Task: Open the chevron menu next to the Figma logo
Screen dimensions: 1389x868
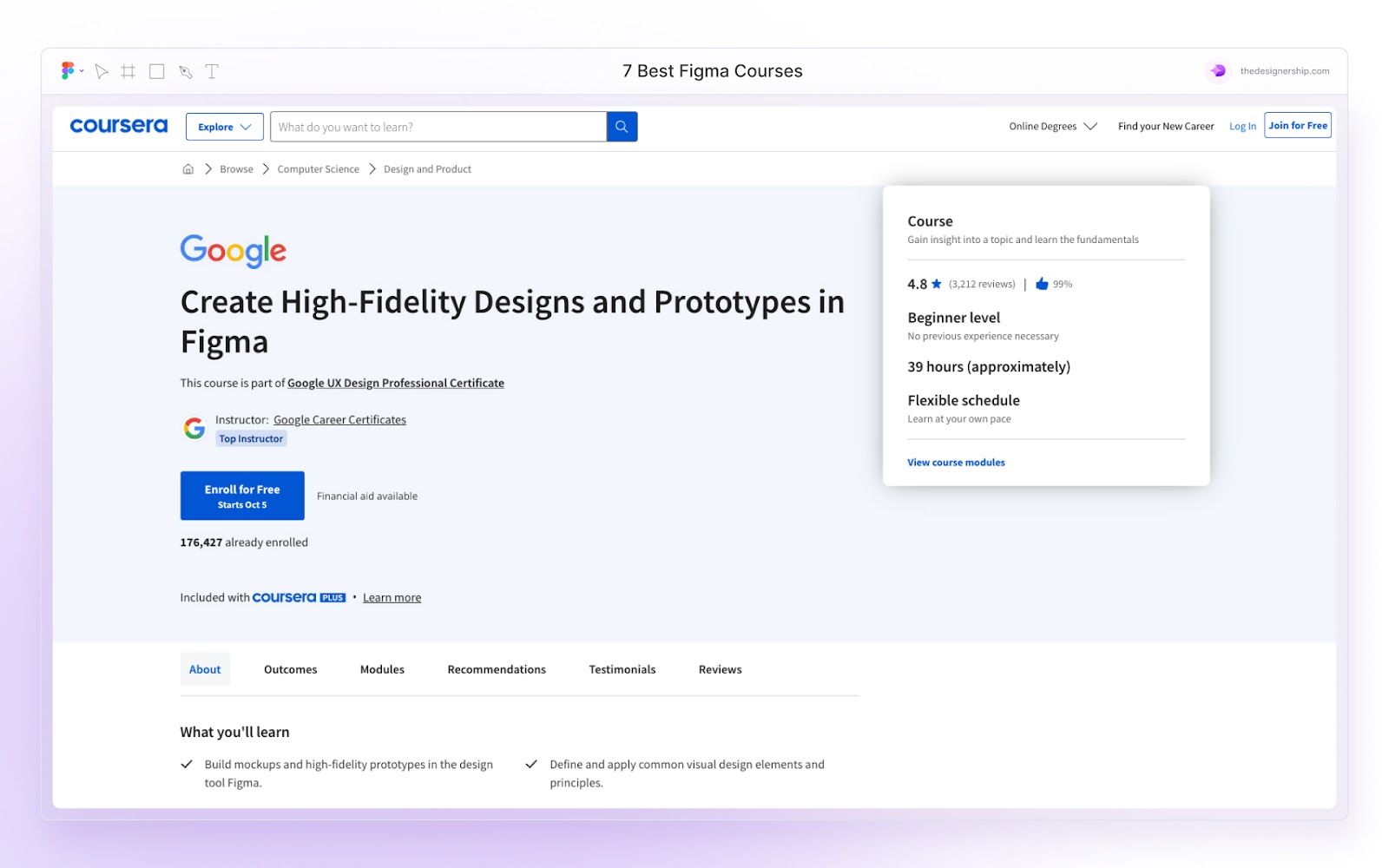Action: click(x=80, y=71)
